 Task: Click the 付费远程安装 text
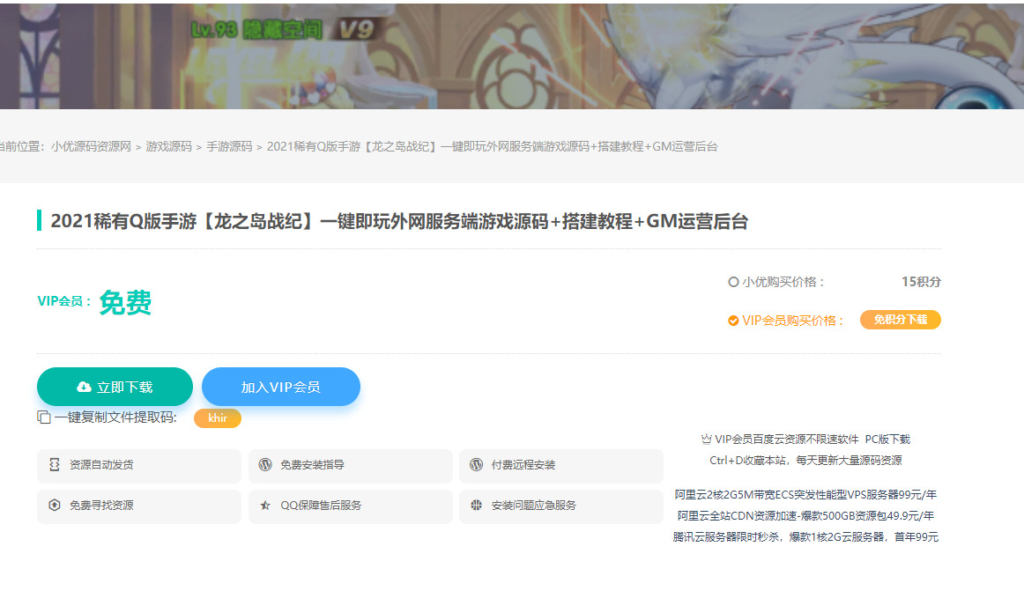[523, 465]
